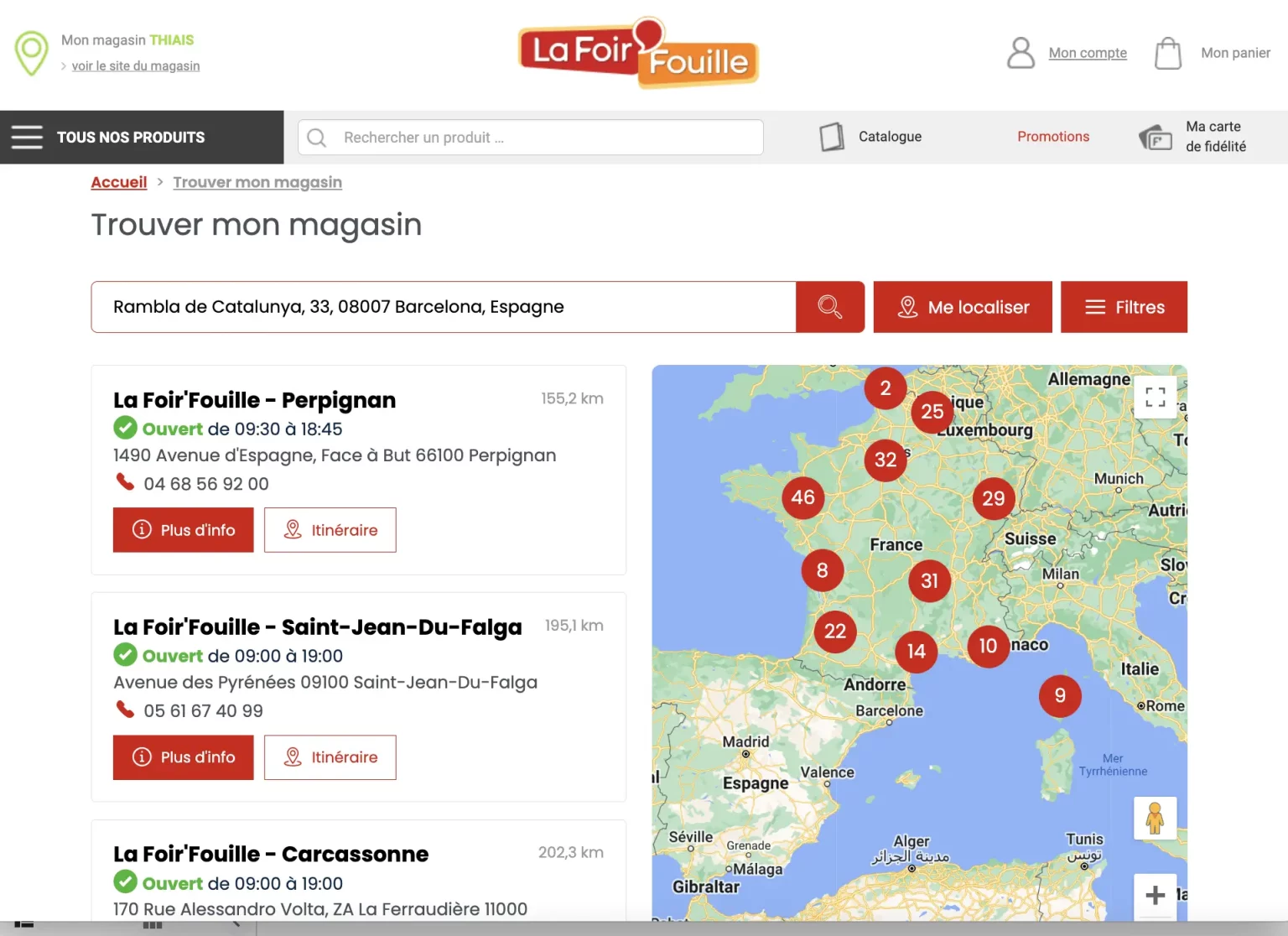Click the store address search field
Screen dimensions: 1288x936
444,307
